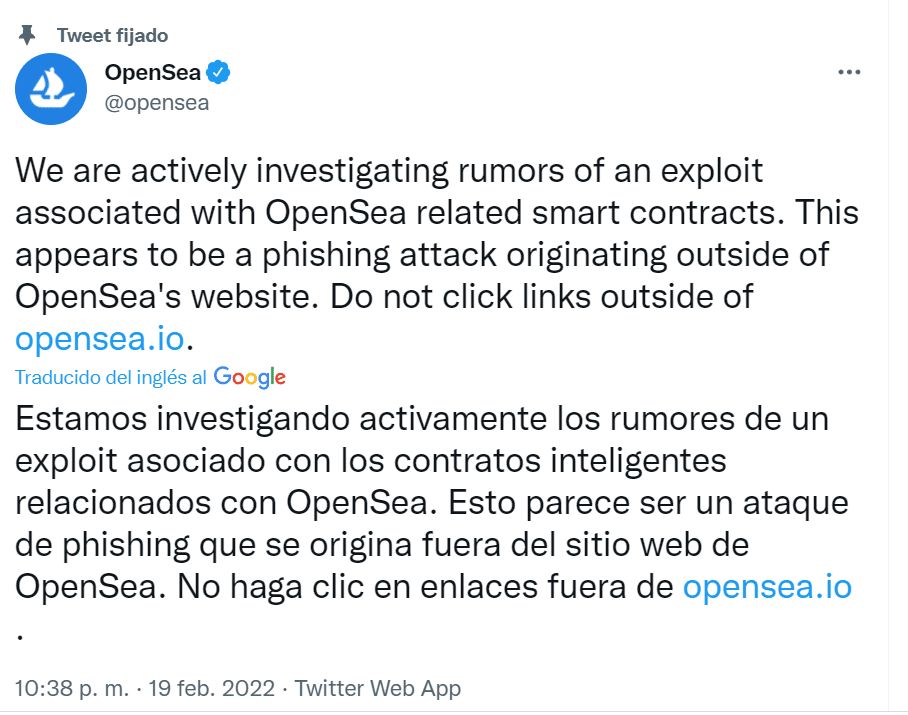Click the "Estamos investigando activamente" translated line
The height and width of the screenshot is (715, 908).
tap(422, 419)
